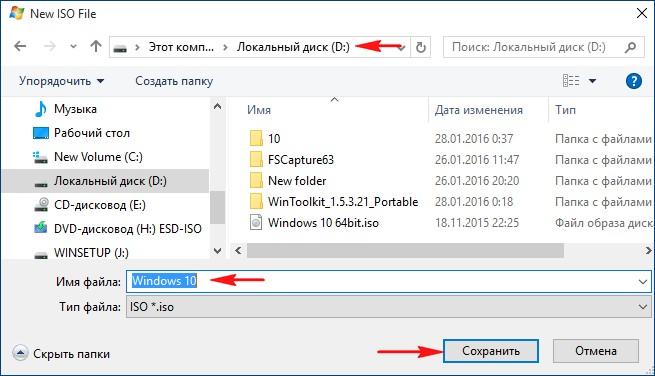Screen dimensions: 655x376
Task: Refresh the folder view
Action: (x=421, y=47)
